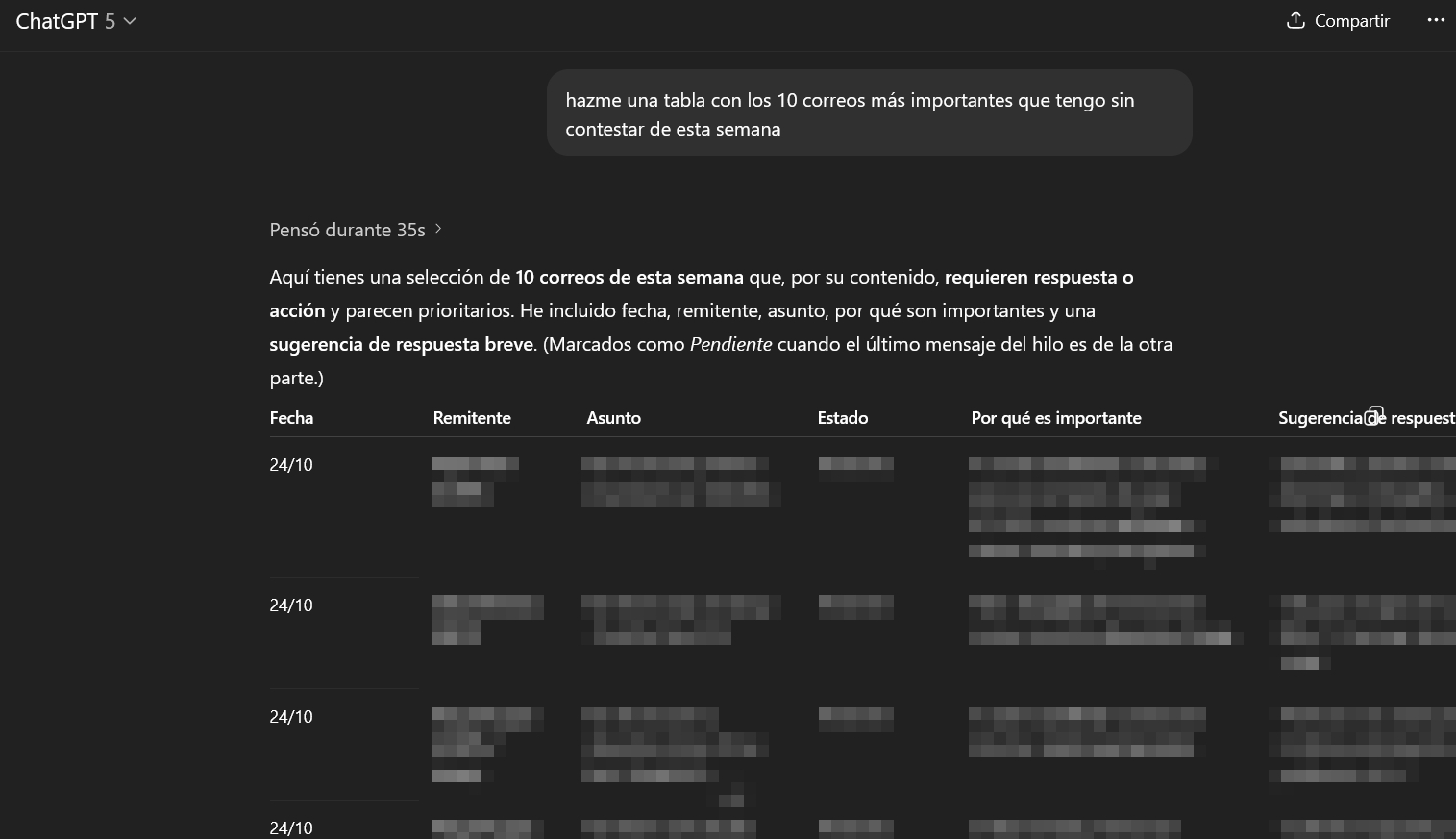Click the blurred subject in the second table row
Screen dimensions: 1456x839
679,620
